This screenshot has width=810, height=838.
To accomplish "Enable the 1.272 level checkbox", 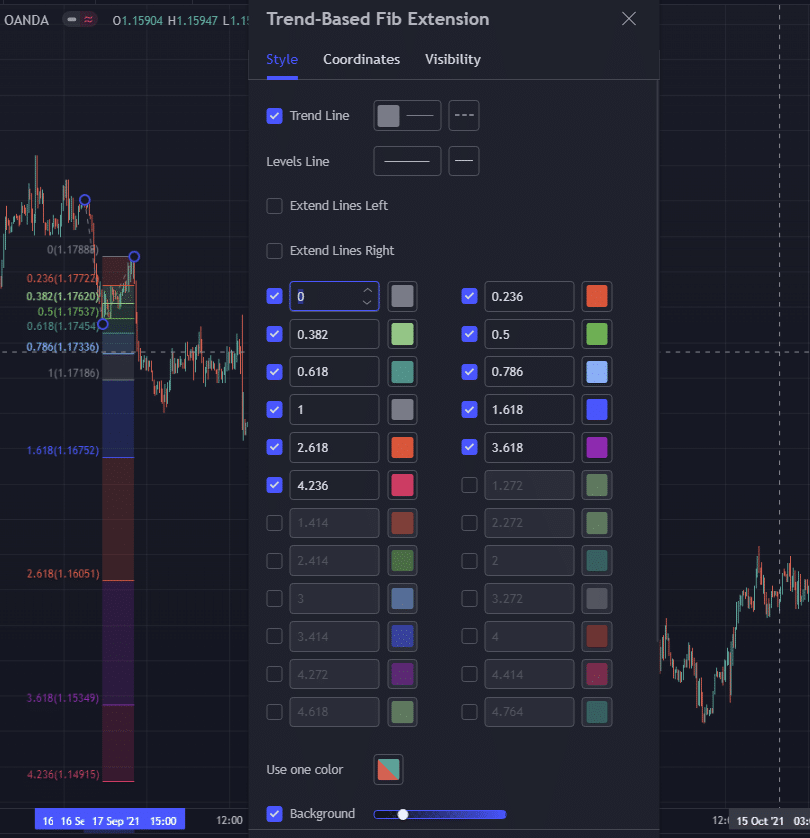I will (x=469, y=485).
